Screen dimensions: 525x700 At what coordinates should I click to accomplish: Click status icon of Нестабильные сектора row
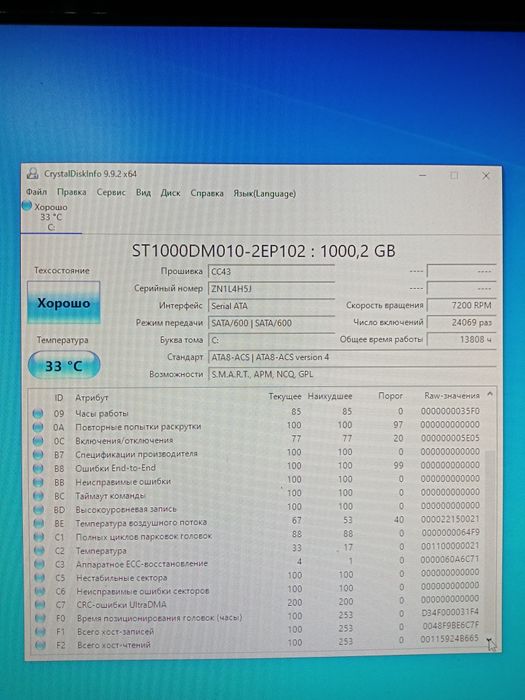[40, 578]
